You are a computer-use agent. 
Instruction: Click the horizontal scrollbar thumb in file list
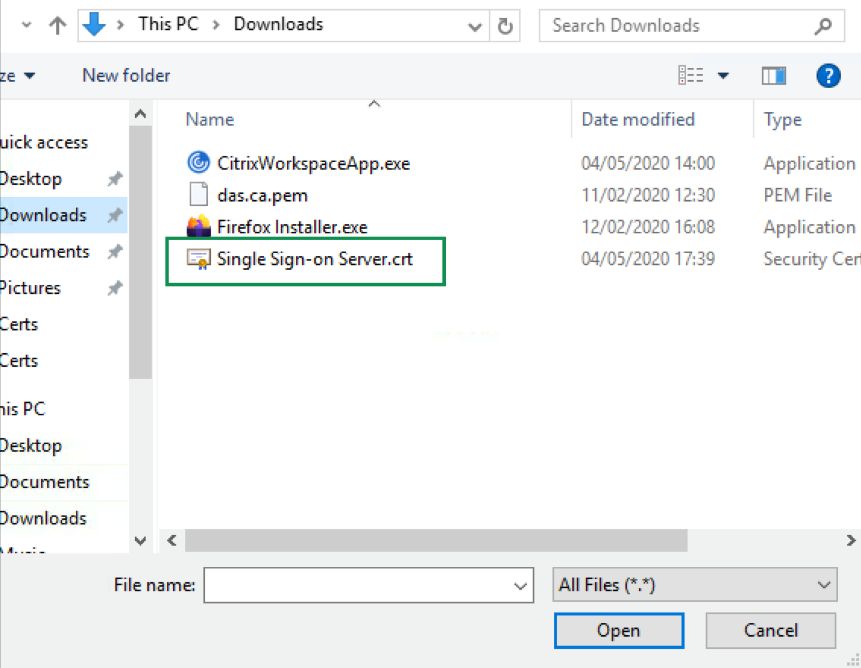(x=436, y=541)
